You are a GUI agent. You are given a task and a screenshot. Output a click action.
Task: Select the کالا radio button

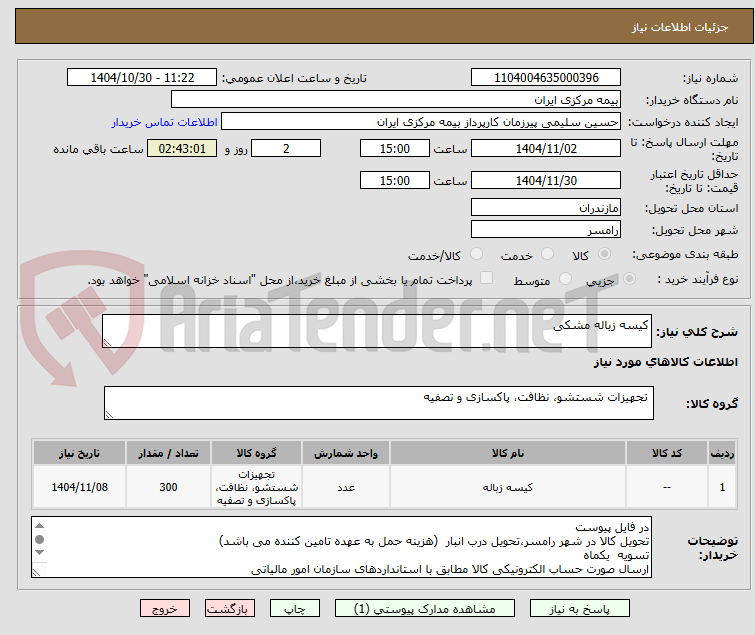[x=604, y=254]
